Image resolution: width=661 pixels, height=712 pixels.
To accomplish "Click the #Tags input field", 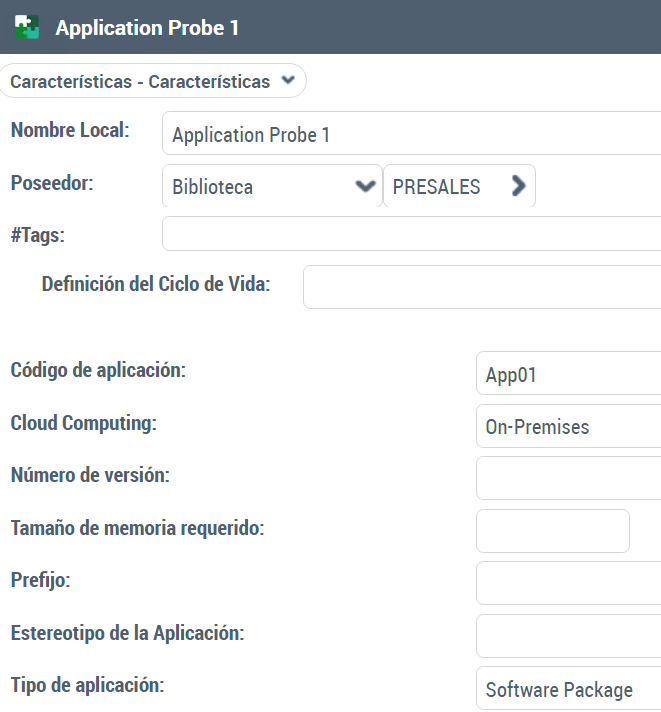I will (x=411, y=234).
